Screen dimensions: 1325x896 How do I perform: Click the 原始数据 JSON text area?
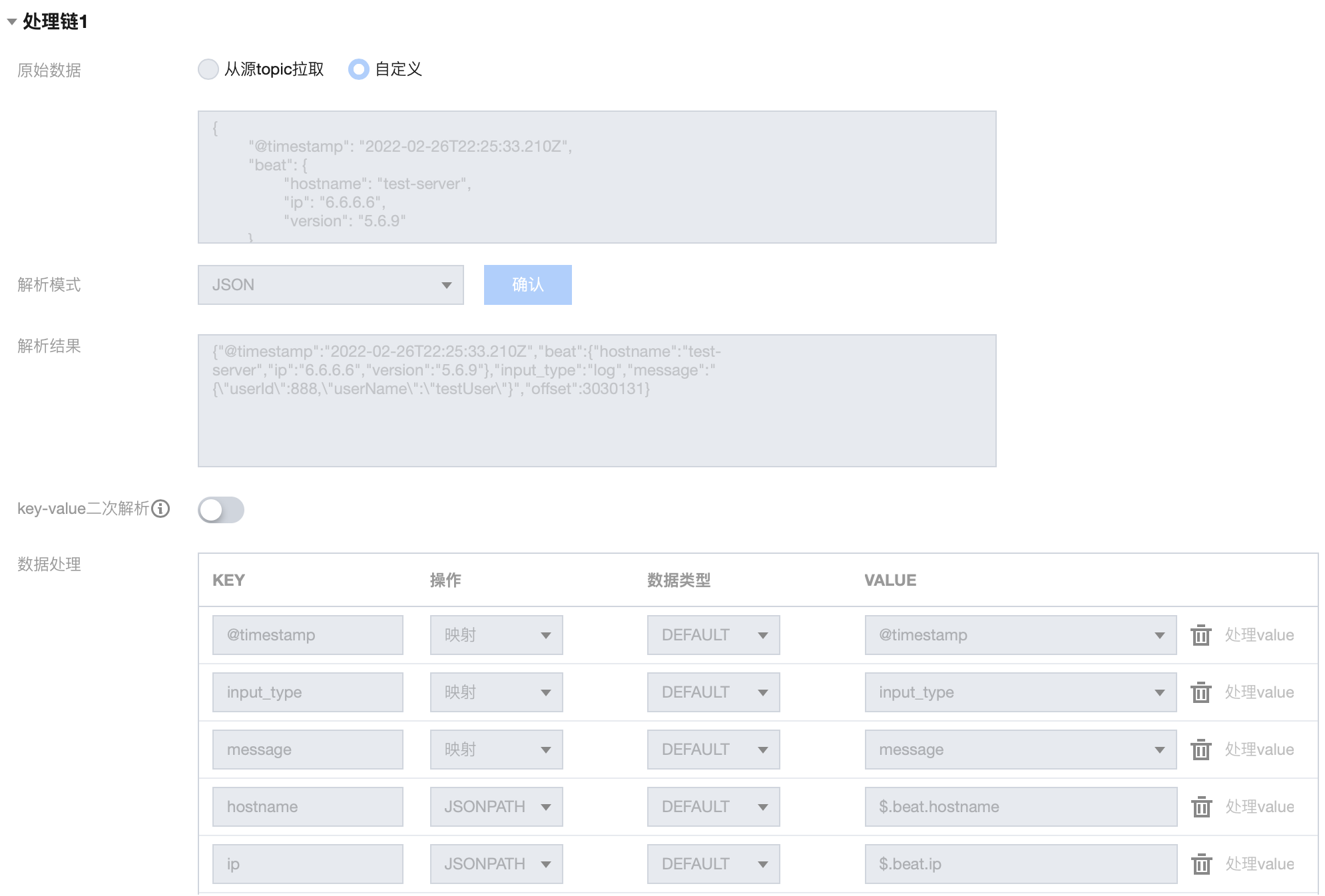coord(597,177)
